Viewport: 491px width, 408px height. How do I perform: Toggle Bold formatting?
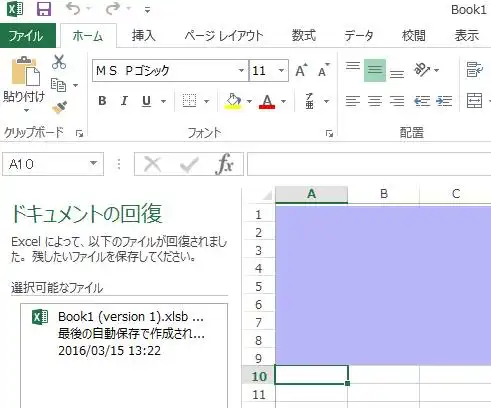[102, 100]
